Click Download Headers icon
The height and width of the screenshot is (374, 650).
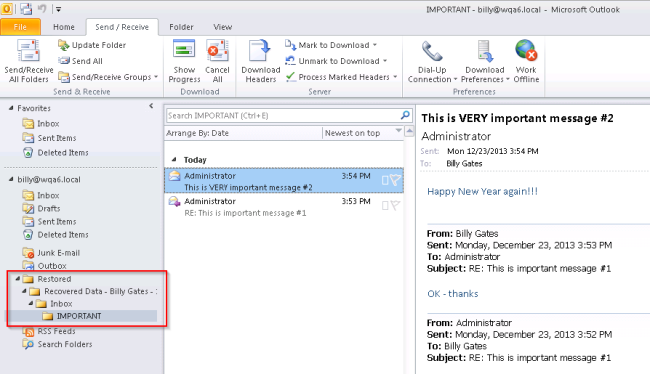click(260, 51)
